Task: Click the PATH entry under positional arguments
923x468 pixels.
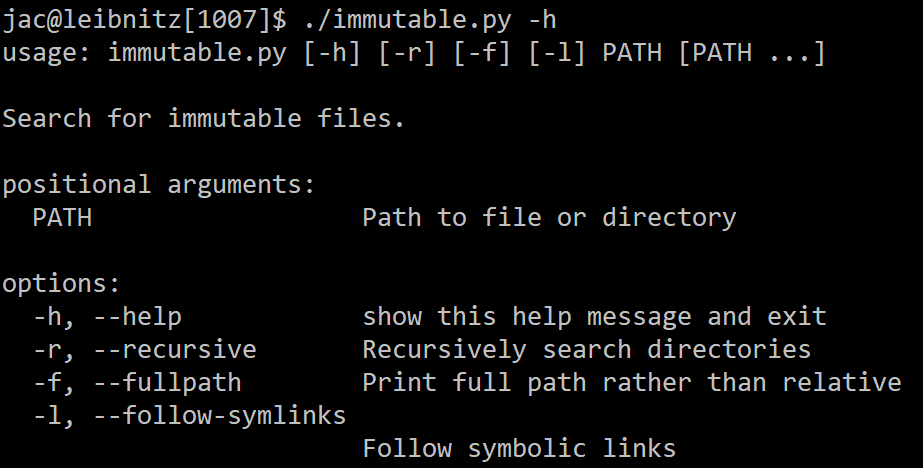Action: [x=62, y=217]
